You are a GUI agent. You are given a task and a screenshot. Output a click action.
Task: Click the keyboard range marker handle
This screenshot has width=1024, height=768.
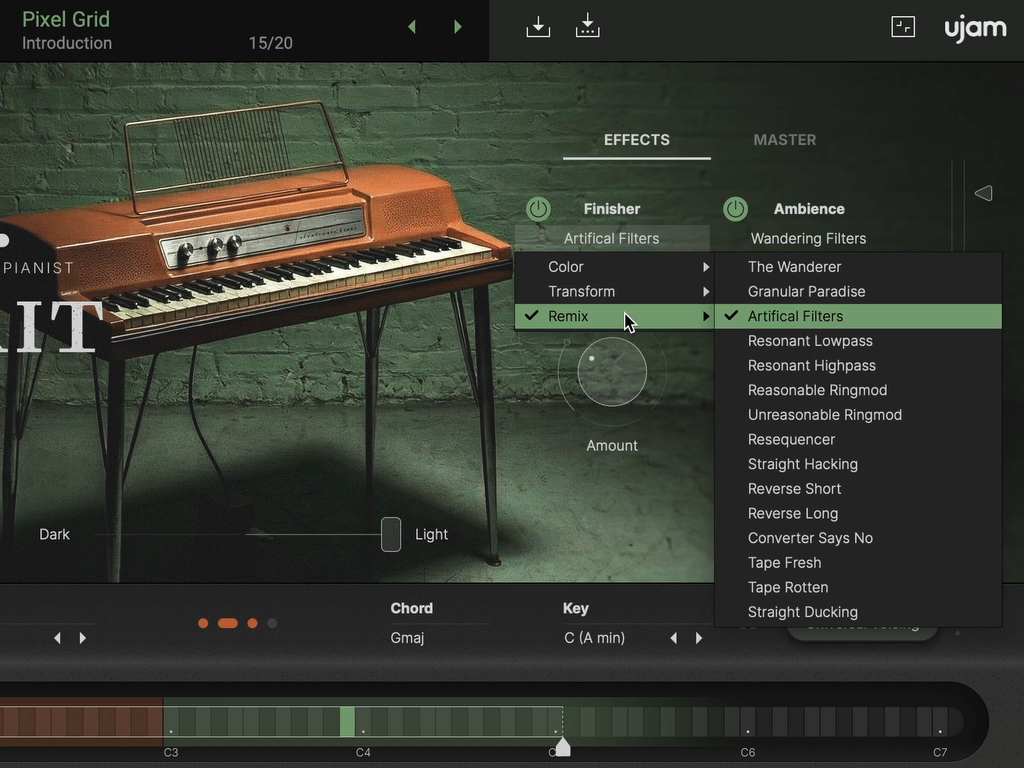(563, 746)
